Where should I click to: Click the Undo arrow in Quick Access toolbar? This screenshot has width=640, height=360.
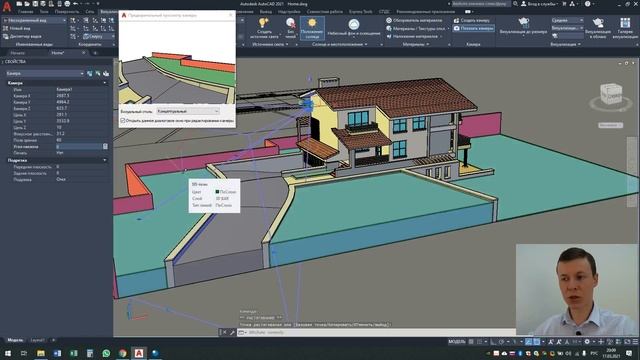pyautogui.click(x=76, y=4)
